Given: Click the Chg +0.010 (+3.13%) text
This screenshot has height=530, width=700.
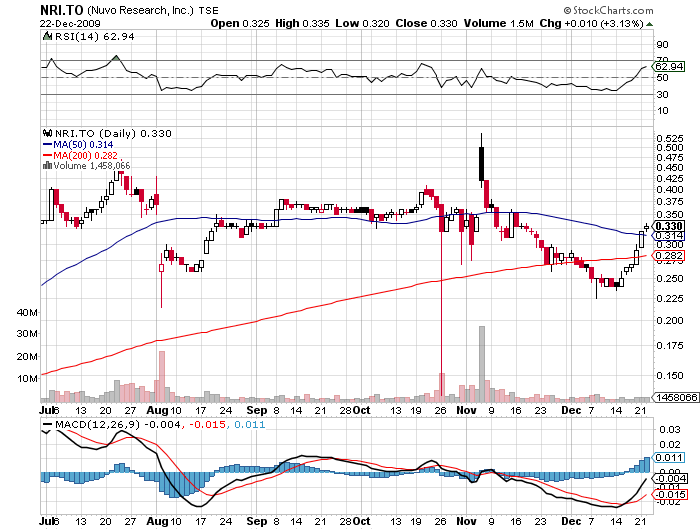Looking at the screenshot, I should [x=592, y=23].
